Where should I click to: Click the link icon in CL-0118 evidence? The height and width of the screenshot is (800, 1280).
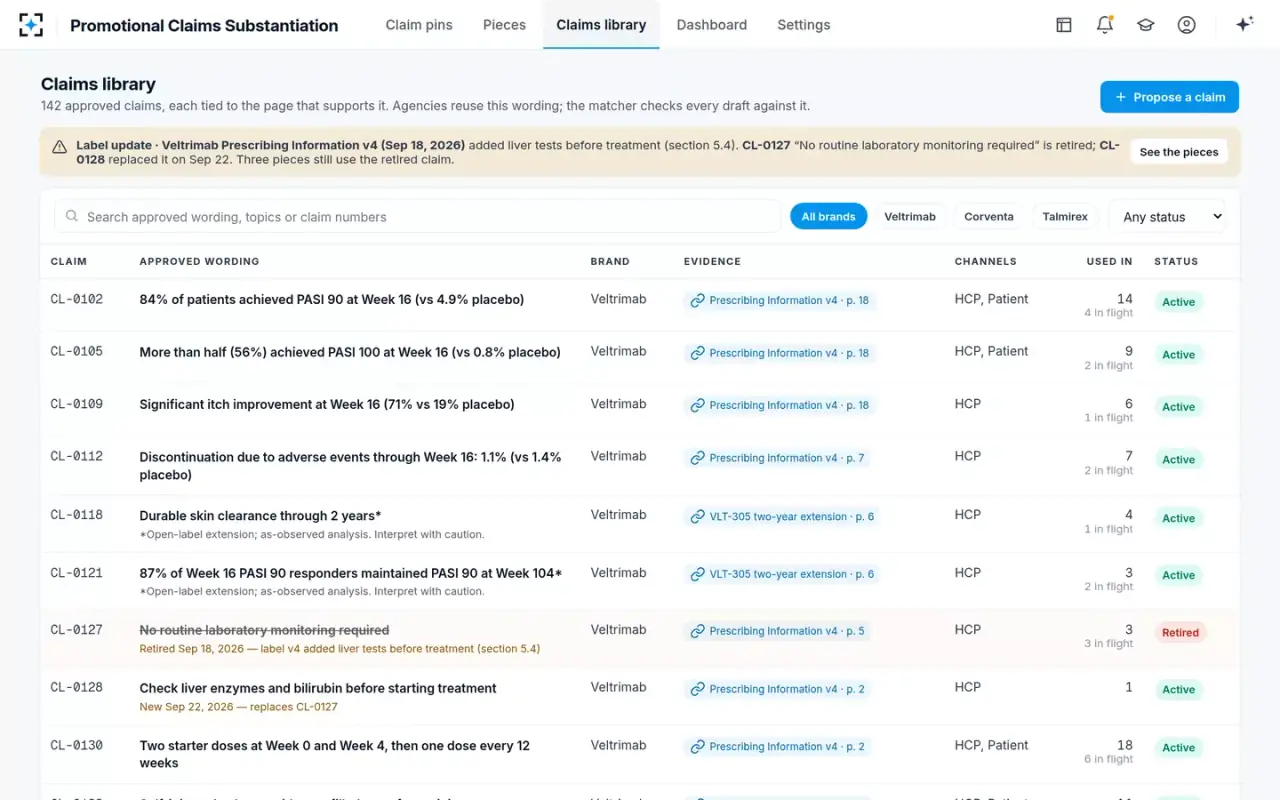pos(698,517)
